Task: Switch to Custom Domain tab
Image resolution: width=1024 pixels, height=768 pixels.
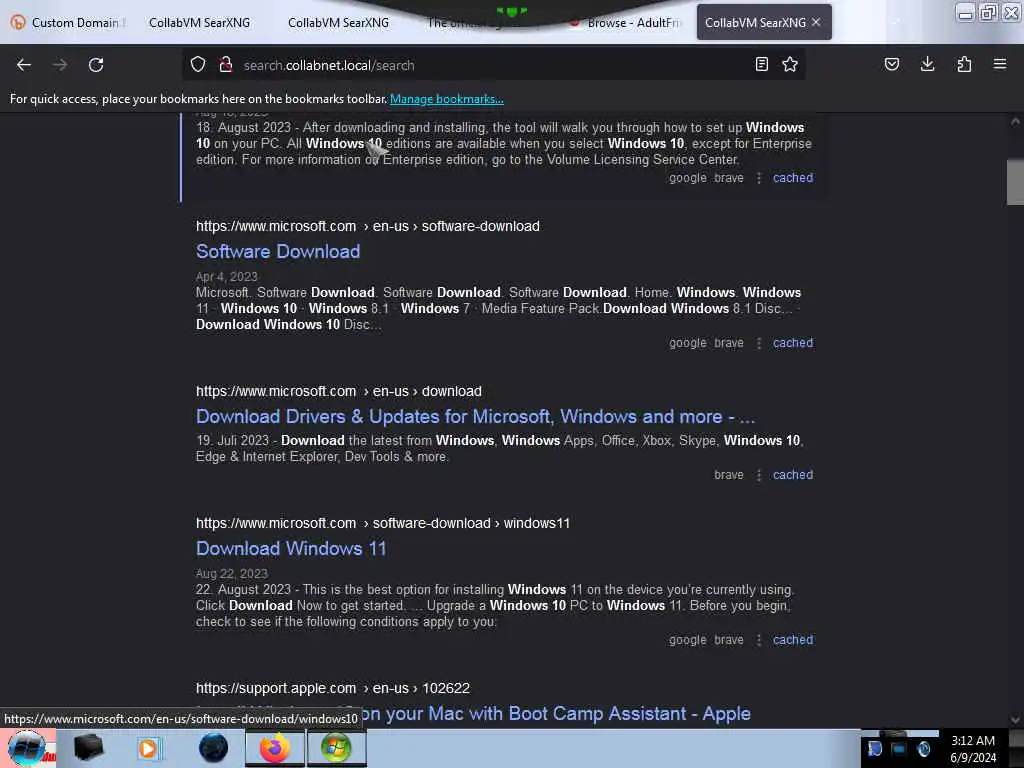Action: pos(69,23)
